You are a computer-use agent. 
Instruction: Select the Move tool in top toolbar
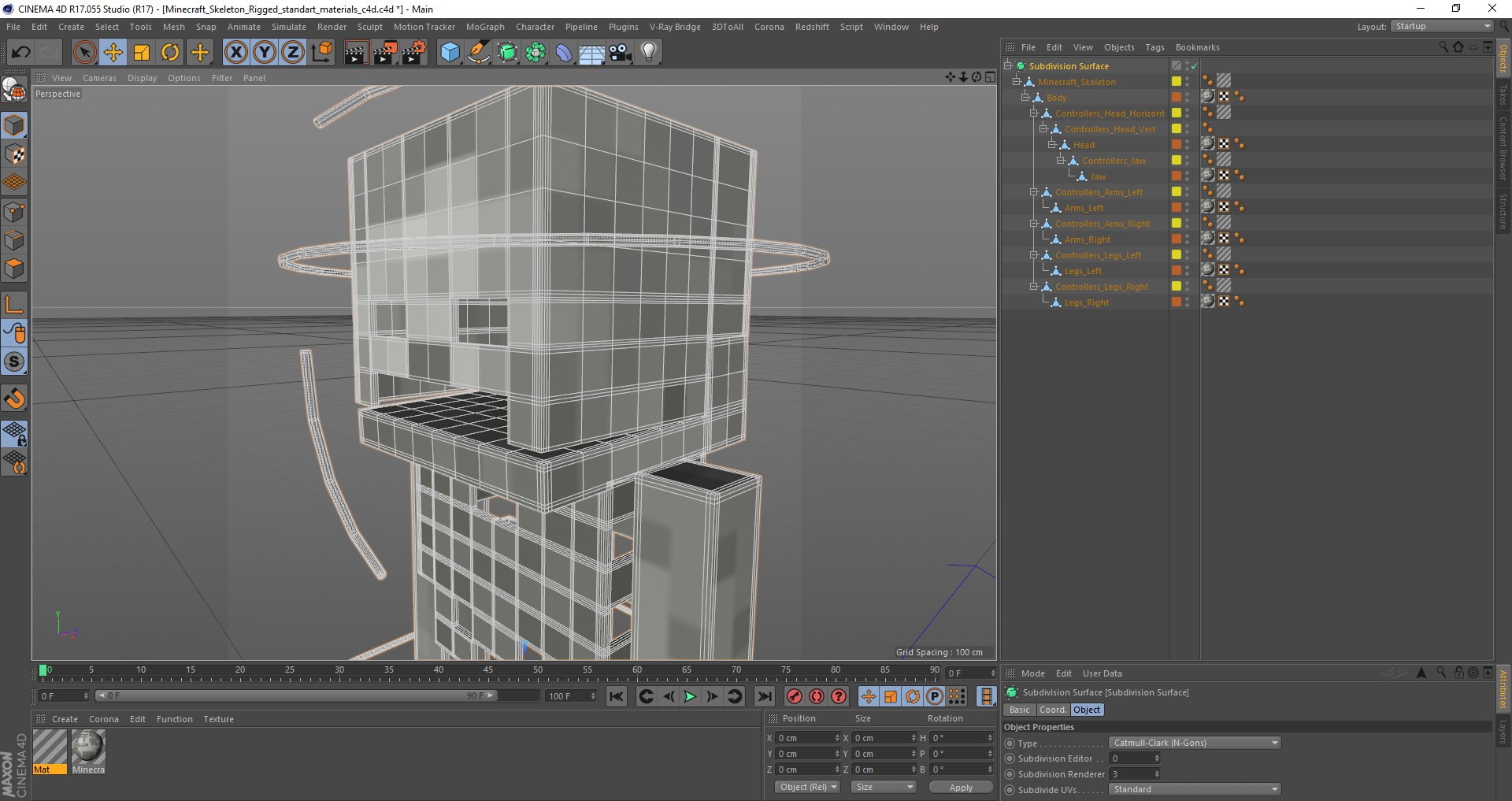pyautogui.click(x=113, y=53)
